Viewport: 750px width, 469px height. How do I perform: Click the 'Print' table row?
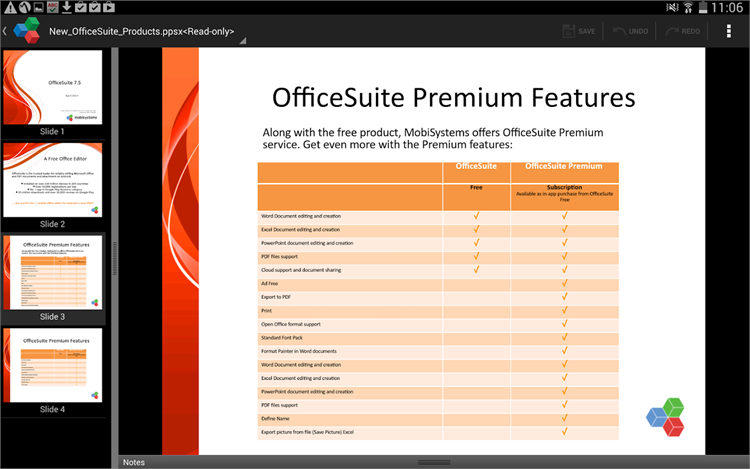[x=438, y=311]
